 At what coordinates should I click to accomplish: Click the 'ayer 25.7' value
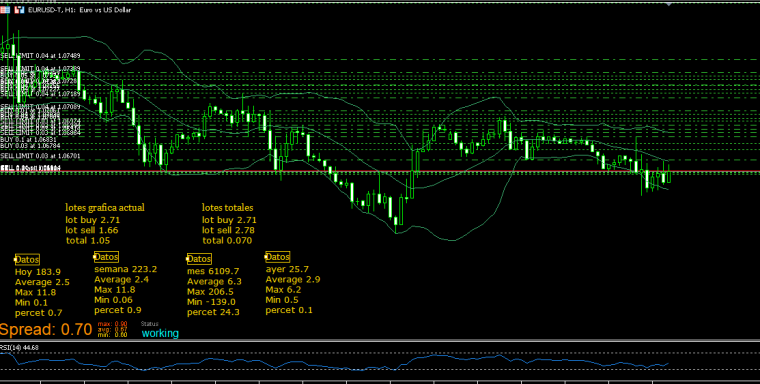pyautogui.click(x=287, y=269)
